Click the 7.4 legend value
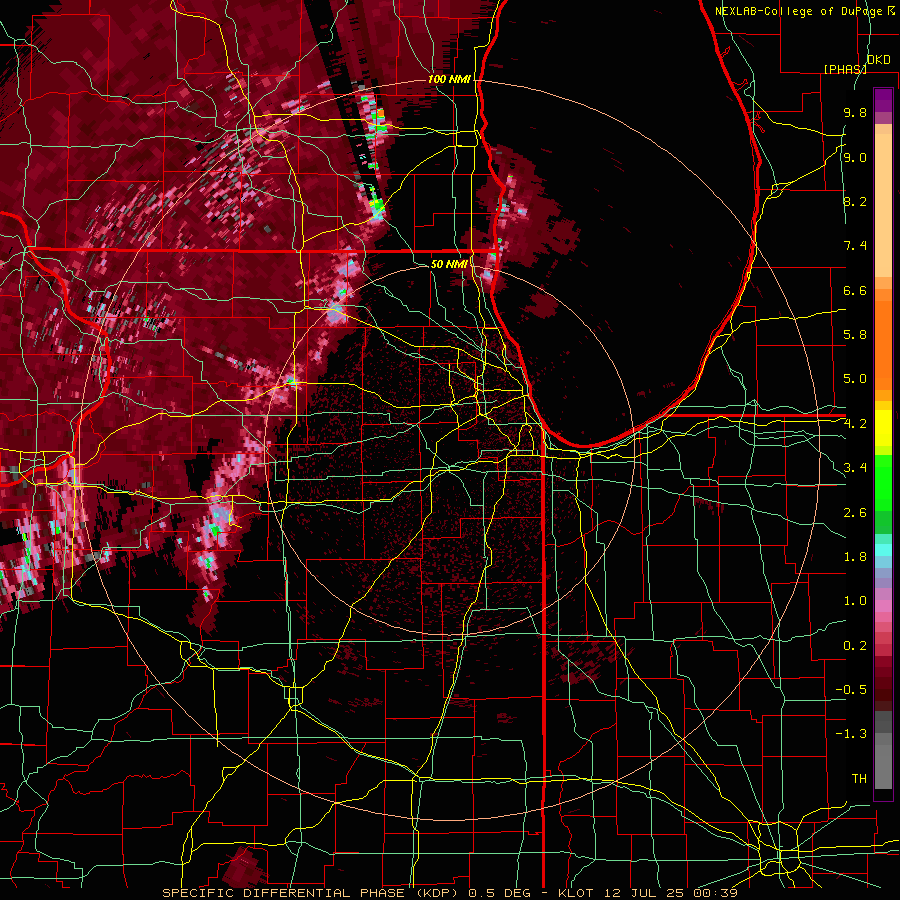The height and width of the screenshot is (900, 900). (855, 246)
